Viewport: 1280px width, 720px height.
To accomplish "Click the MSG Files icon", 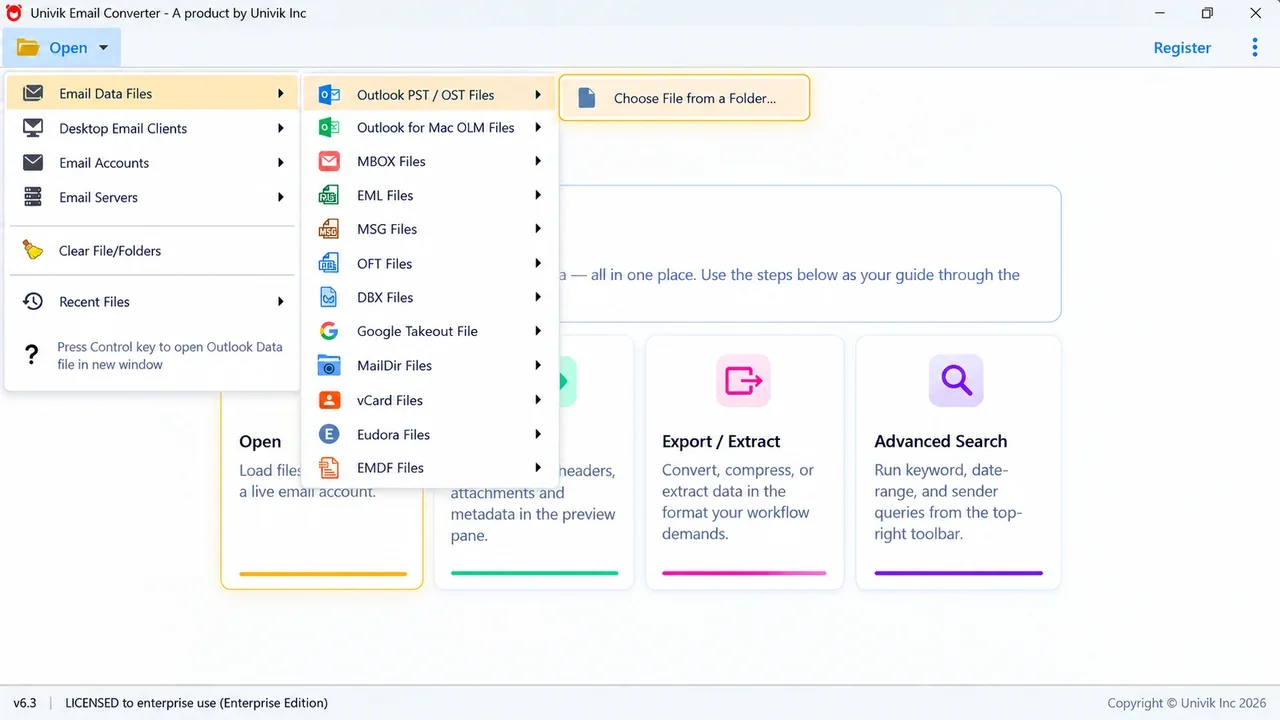I will click(x=328, y=229).
